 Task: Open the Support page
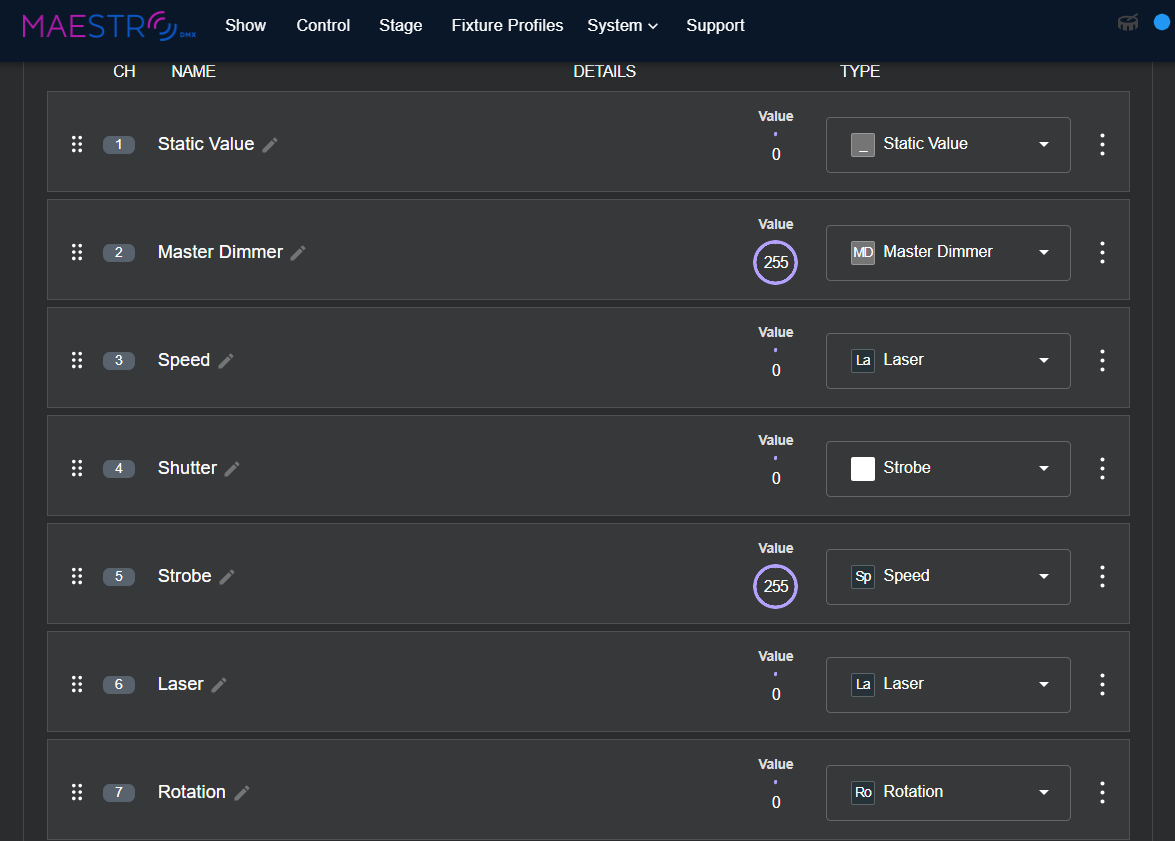[x=715, y=25]
